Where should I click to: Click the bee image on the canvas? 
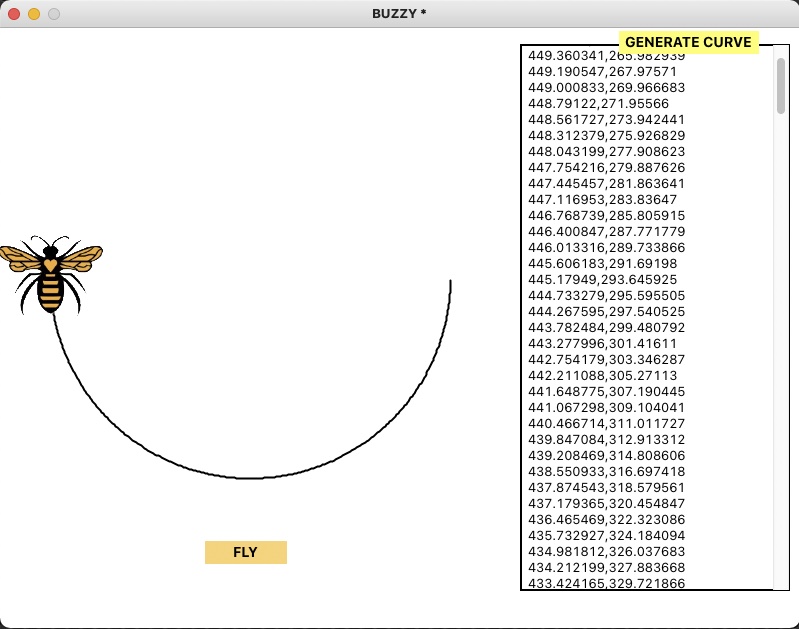point(50,275)
